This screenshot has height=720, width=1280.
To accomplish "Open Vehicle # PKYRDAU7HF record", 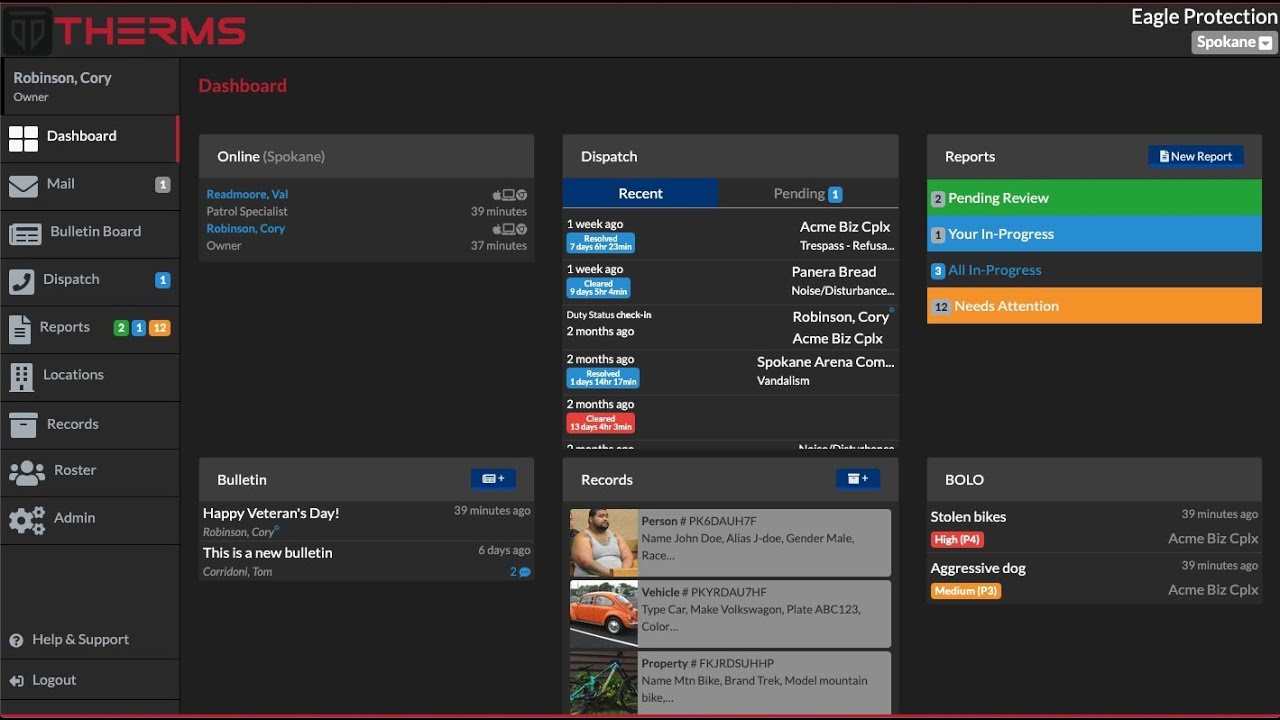I will (730, 614).
